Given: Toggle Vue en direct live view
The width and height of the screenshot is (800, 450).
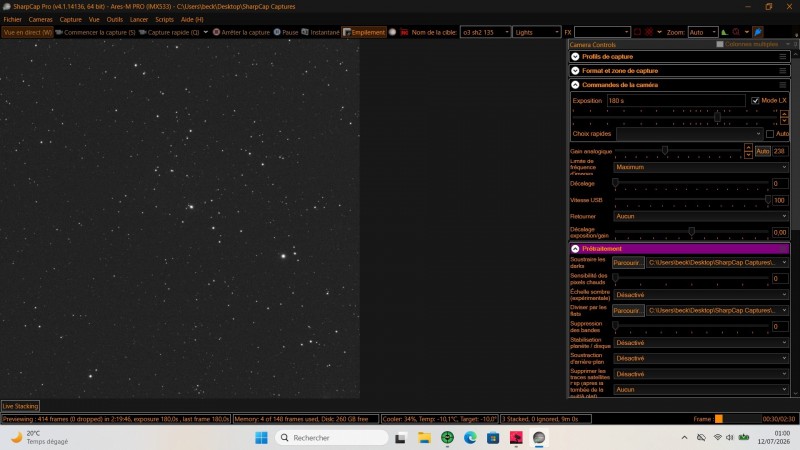Looking at the screenshot, I should [x=28, y=32].
